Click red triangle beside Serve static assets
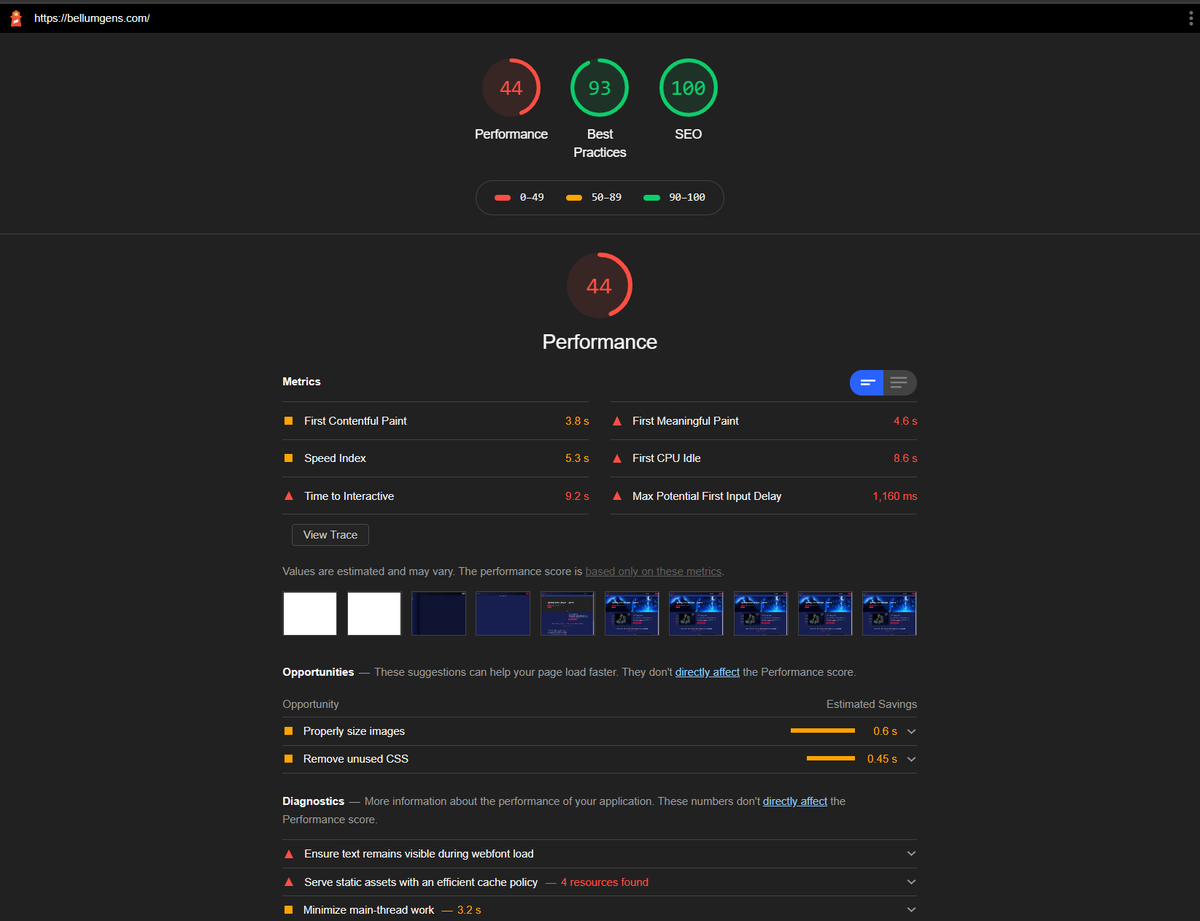This screenshot has width=1200, height=921. [289, 882]
